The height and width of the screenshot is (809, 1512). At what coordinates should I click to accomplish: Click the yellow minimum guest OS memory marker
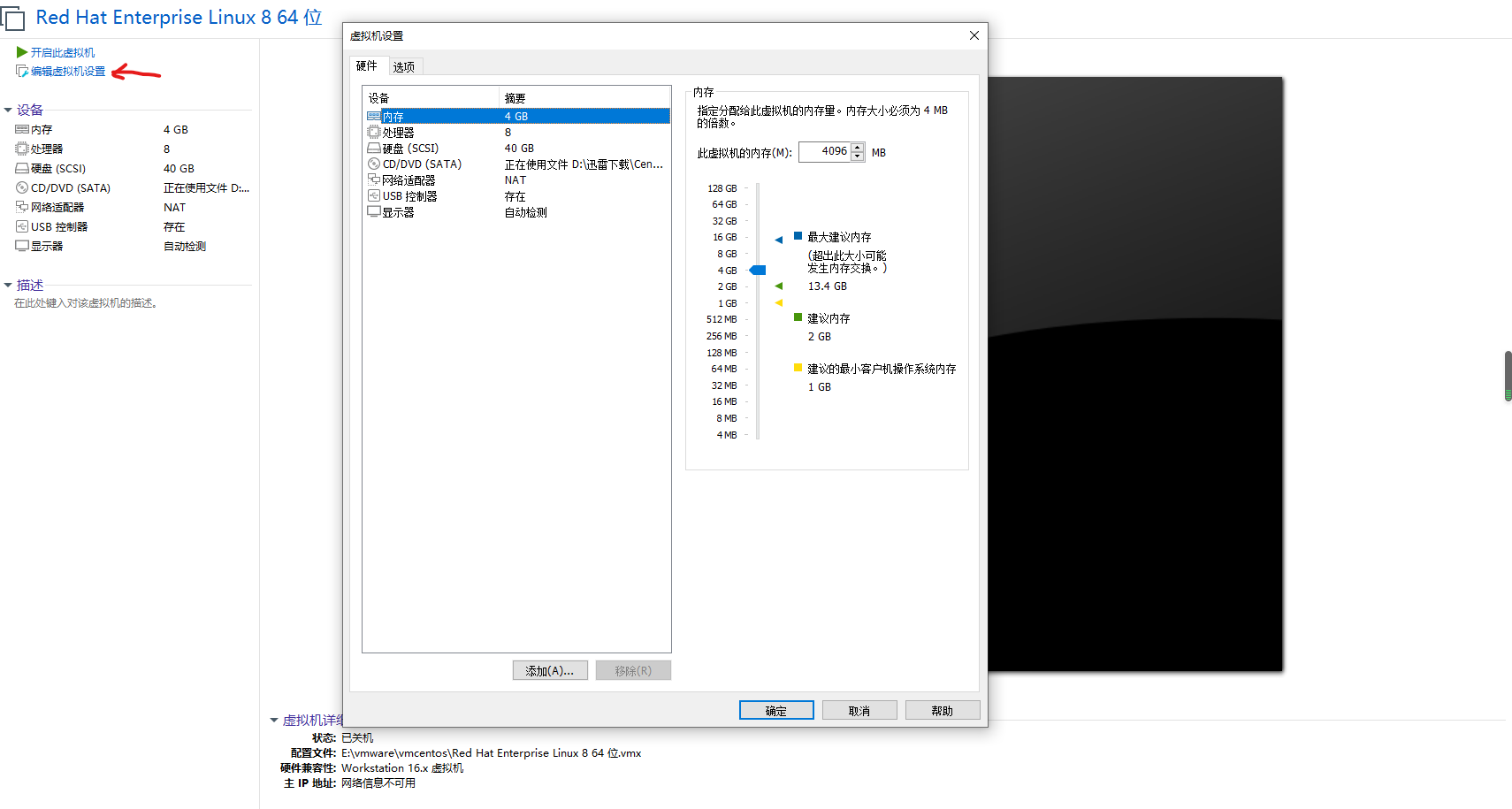click(x=779, y=302)
